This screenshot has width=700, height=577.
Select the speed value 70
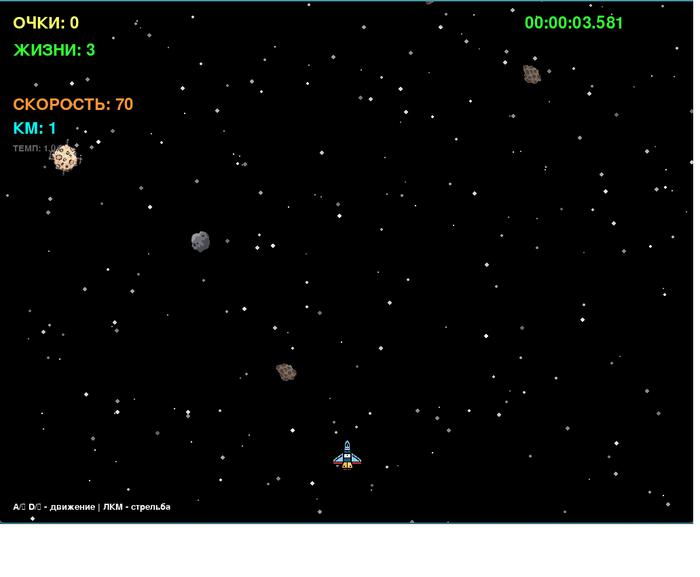tap(124, 104)
